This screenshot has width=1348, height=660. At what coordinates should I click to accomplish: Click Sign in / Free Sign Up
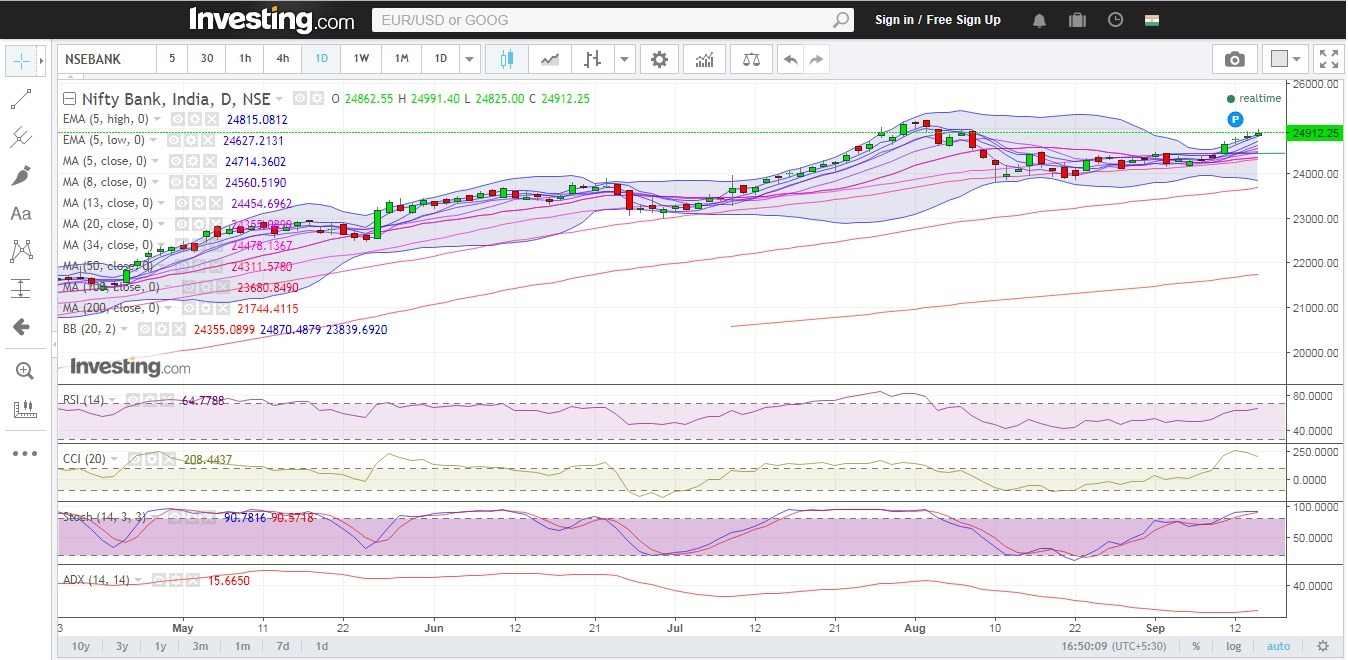[938, 20]
